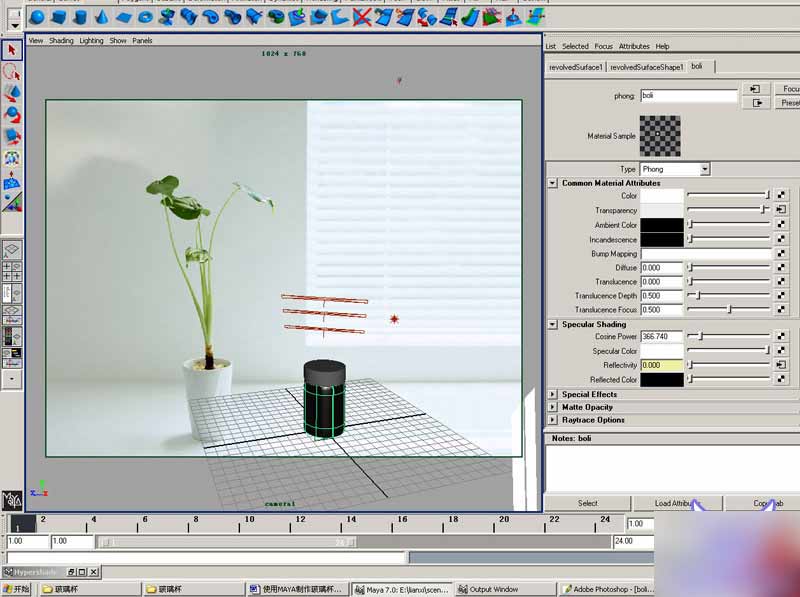Click the Load Attributes button
This screenshot has height=597, width=800.
coord(678,503)
